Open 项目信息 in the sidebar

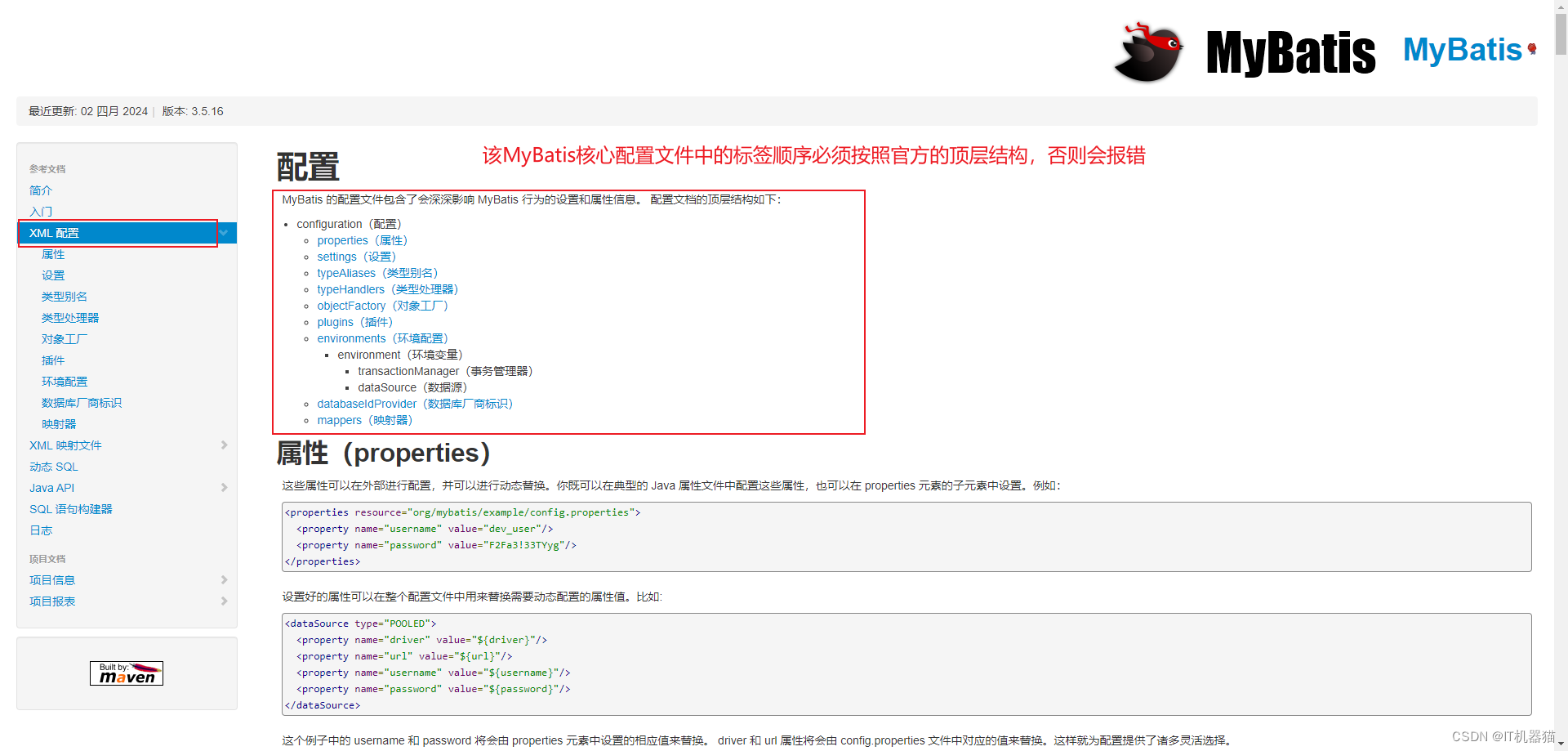[x=52, y=580]
